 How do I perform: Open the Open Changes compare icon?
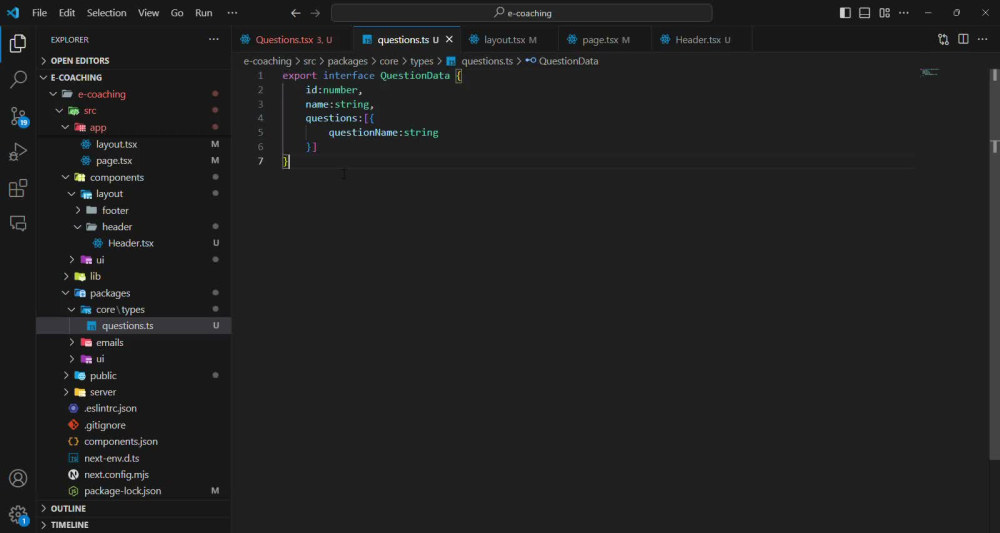pos(943,40)
